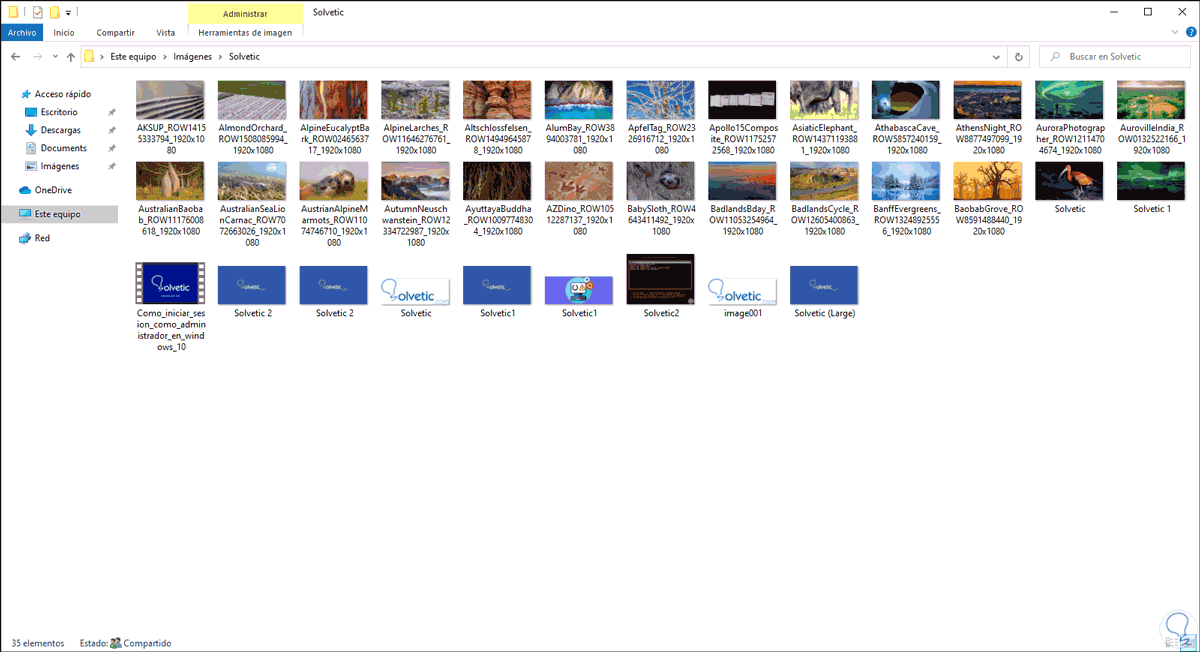Select the AuroraPhotographer image thumbnail
Screen dimensions: 1200x652
pos(1069,100)
